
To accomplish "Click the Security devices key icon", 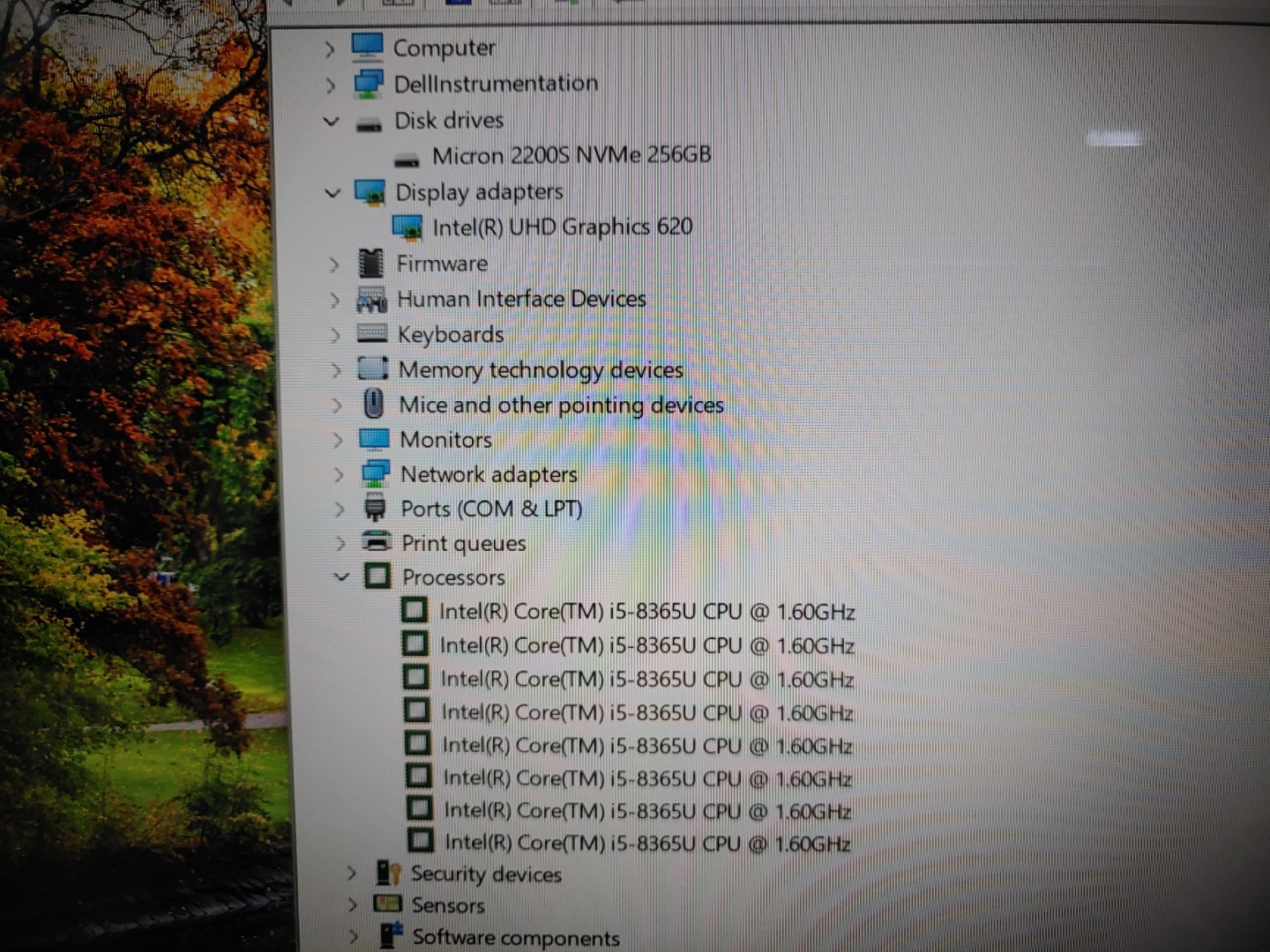I will tap(388, 873).
